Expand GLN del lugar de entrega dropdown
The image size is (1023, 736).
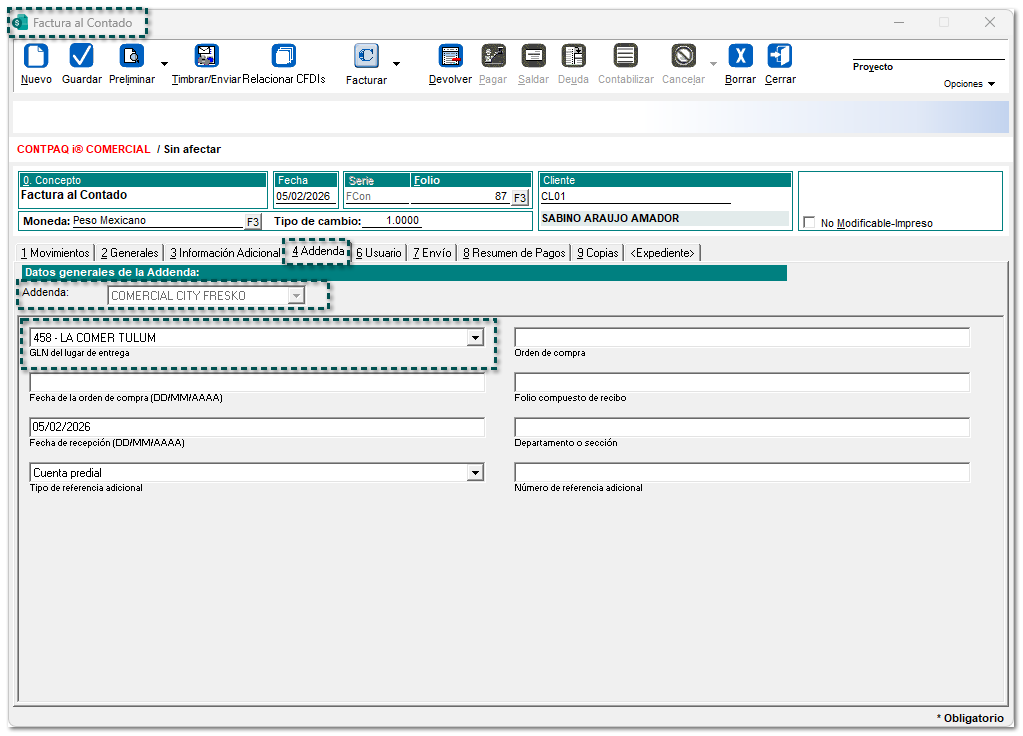[475, 338]
